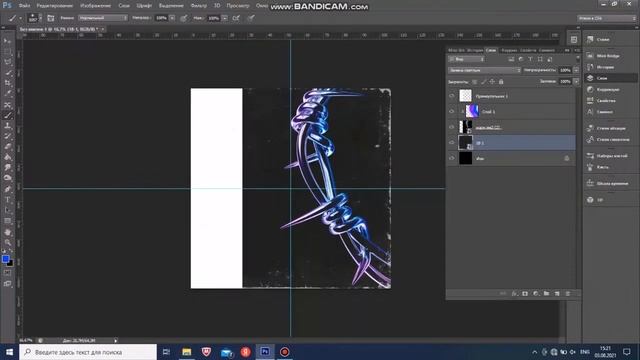The width and height of the screenshot is (640, 360).
Task: Create a new layer in Layers panel
Action: pyautogui.click(x=557, y=293)
